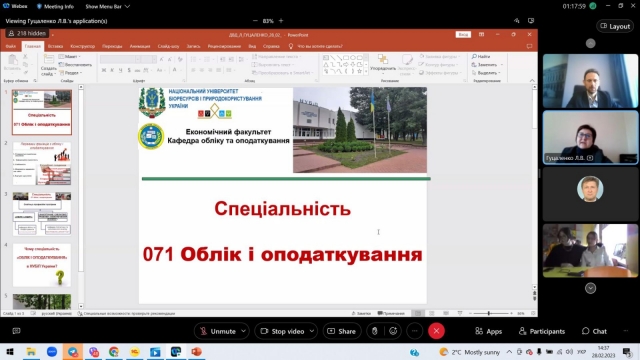Viewport: 640px width, 360px height.
Task: Zoom out shared content with minus
Action: [255, 21]
